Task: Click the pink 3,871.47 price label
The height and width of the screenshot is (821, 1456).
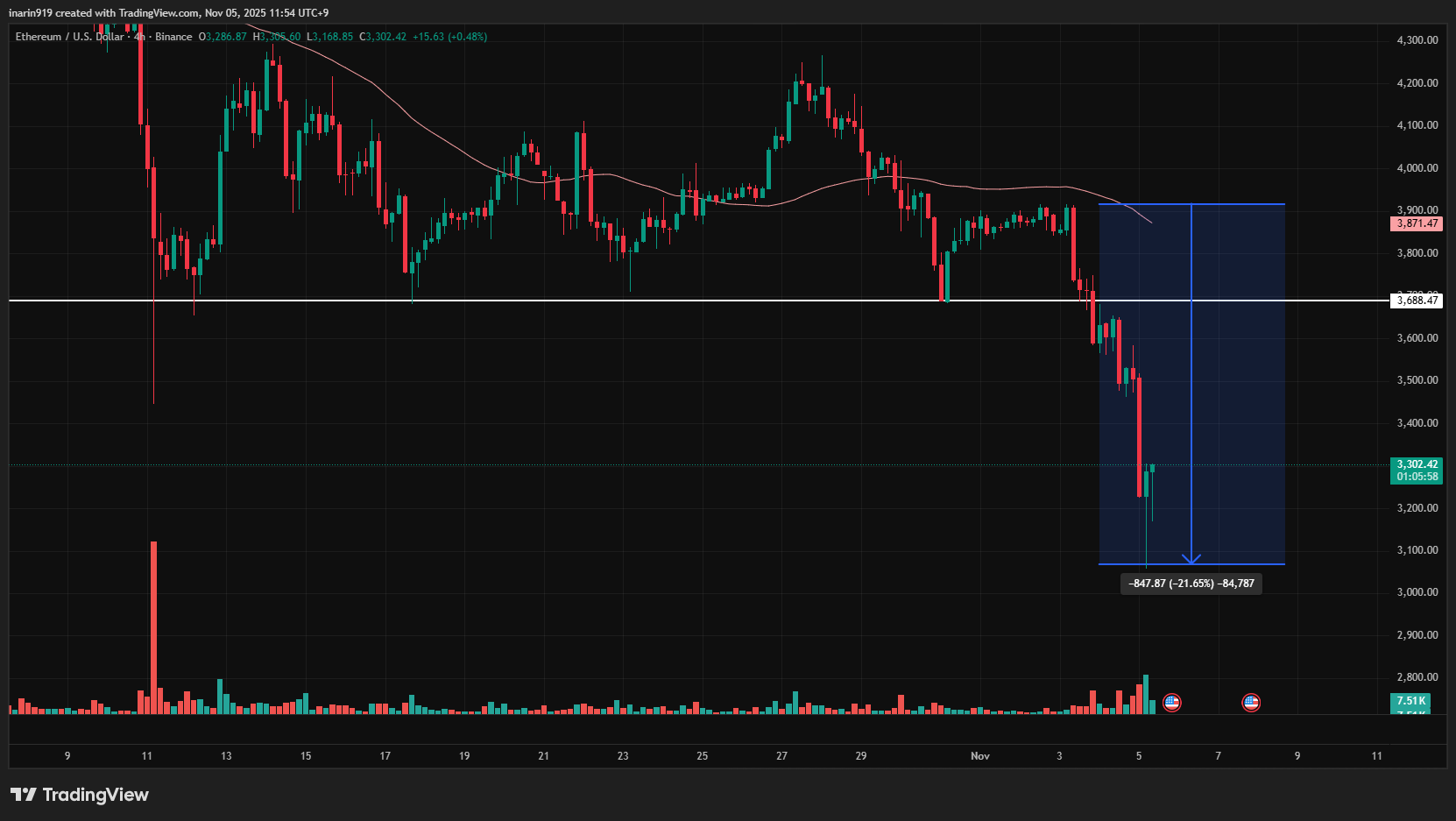Action: 1416,223
